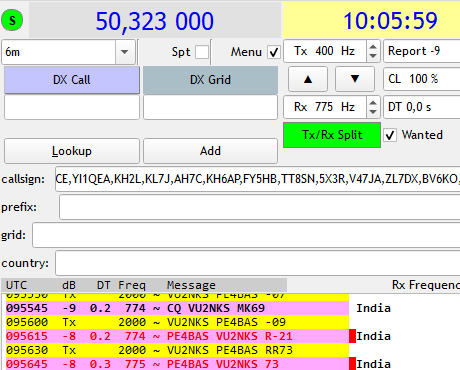Toggle the green Tx/Rx Split button
The width and height of the screenshot is (460, 370).
pyautogui.click(x=332, y=135)
